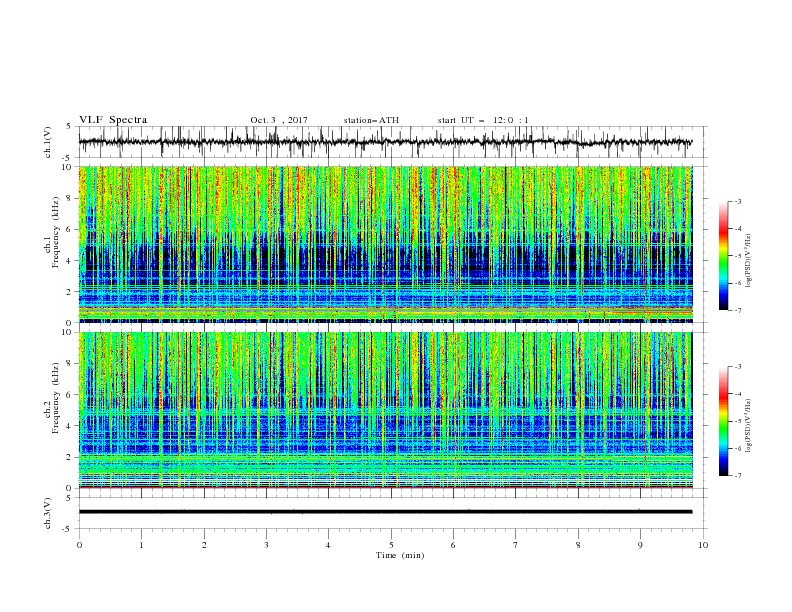Click the "-5" tick on ch.1 colorbar
The image size is (792, 612).
pos(738,256)
